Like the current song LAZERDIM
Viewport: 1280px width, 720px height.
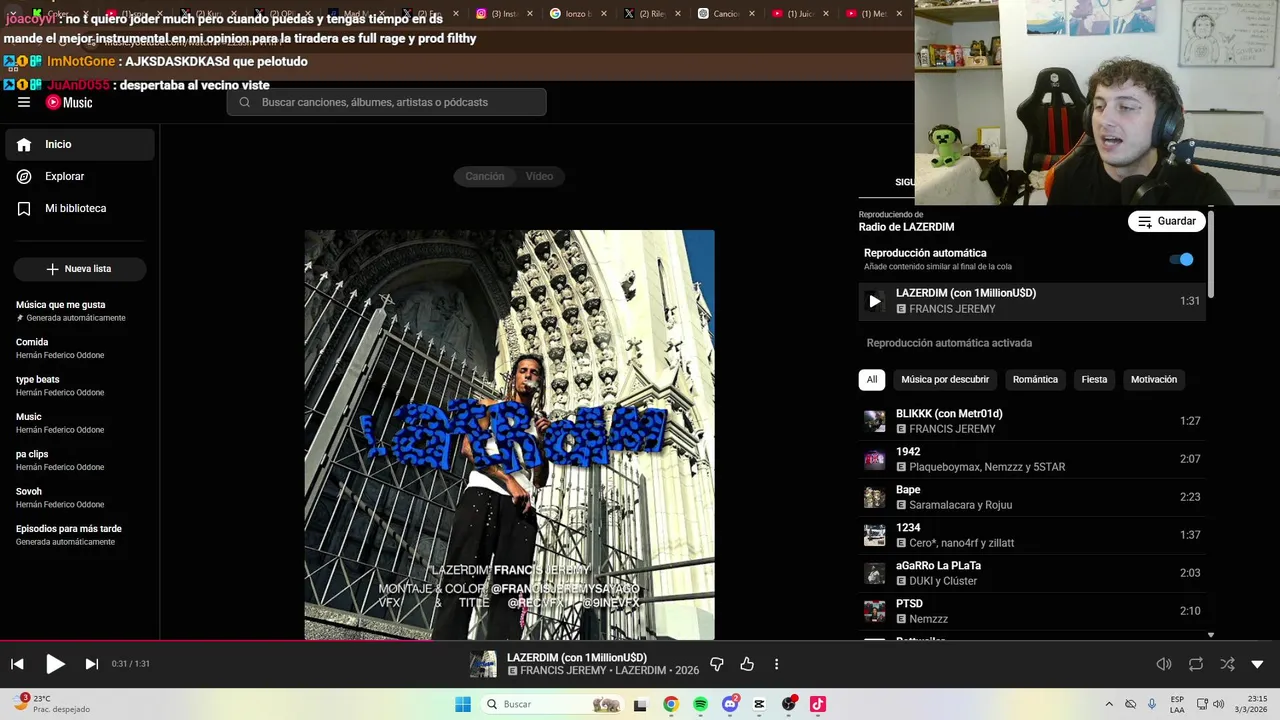[x=747, y=664]
